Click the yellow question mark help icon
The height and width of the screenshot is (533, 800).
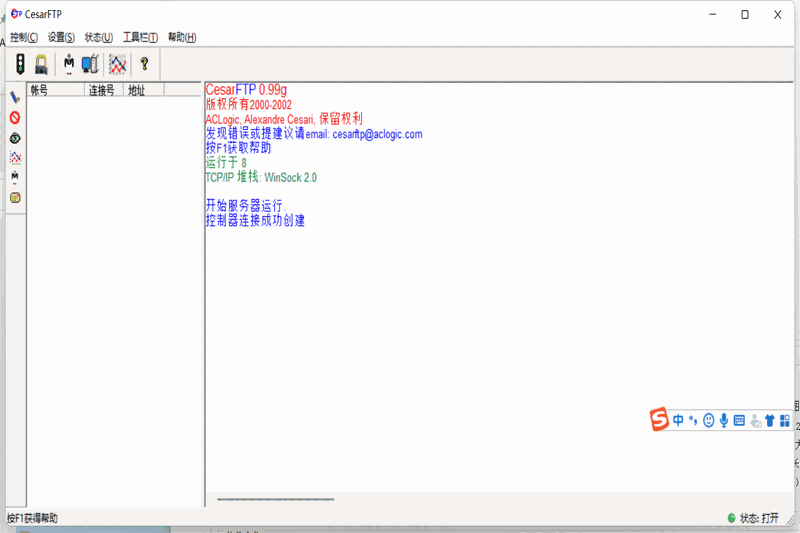pos(144,64)
